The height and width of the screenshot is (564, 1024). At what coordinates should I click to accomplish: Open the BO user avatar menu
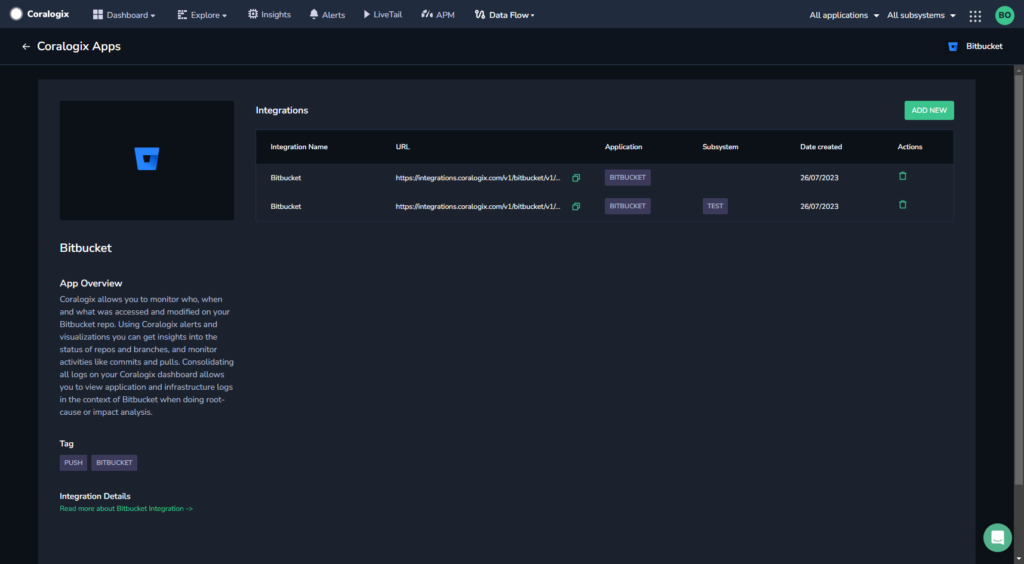[1004, 15]
